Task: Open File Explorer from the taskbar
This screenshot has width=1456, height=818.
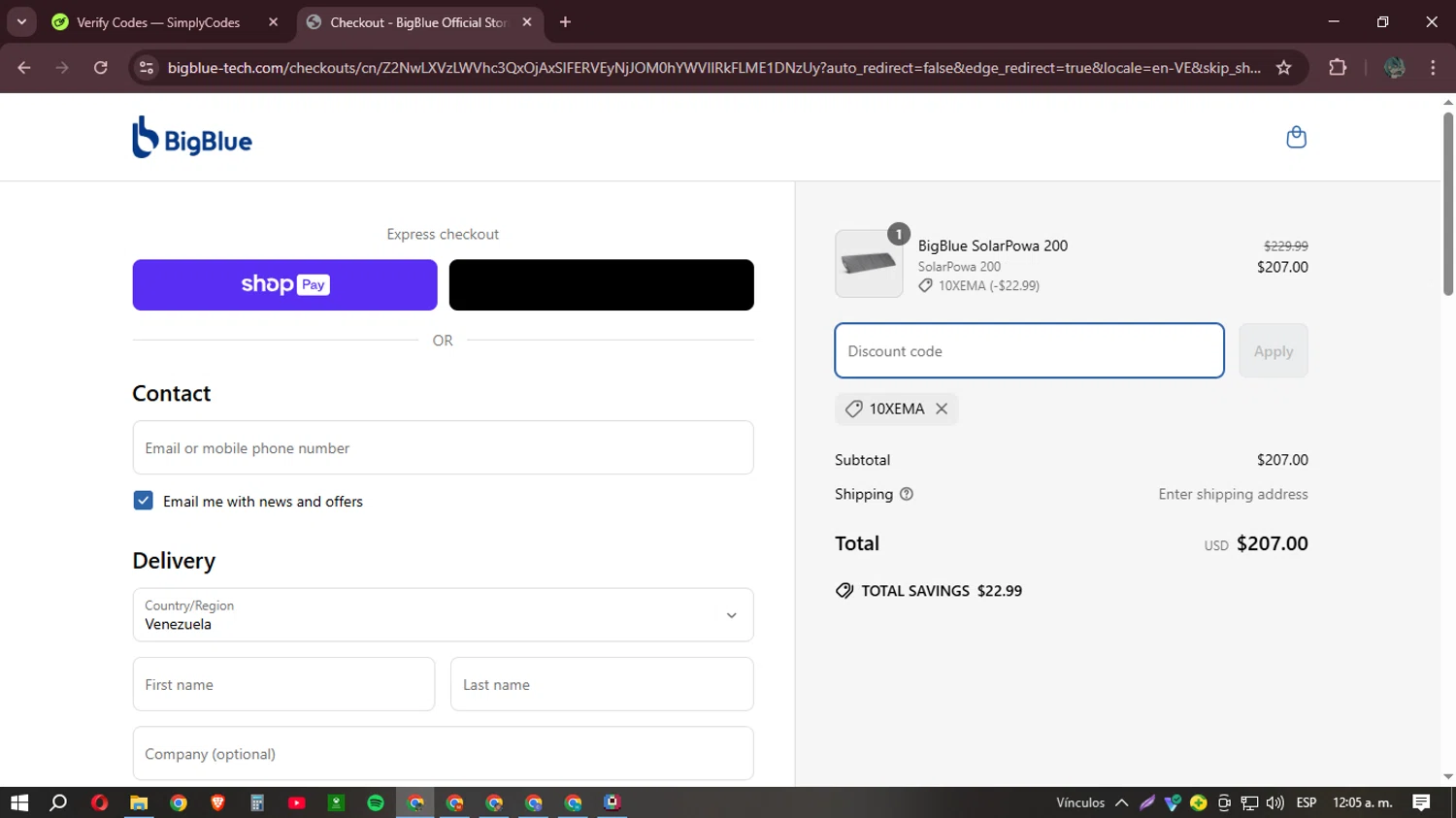Action: click(x=139, y=802)
